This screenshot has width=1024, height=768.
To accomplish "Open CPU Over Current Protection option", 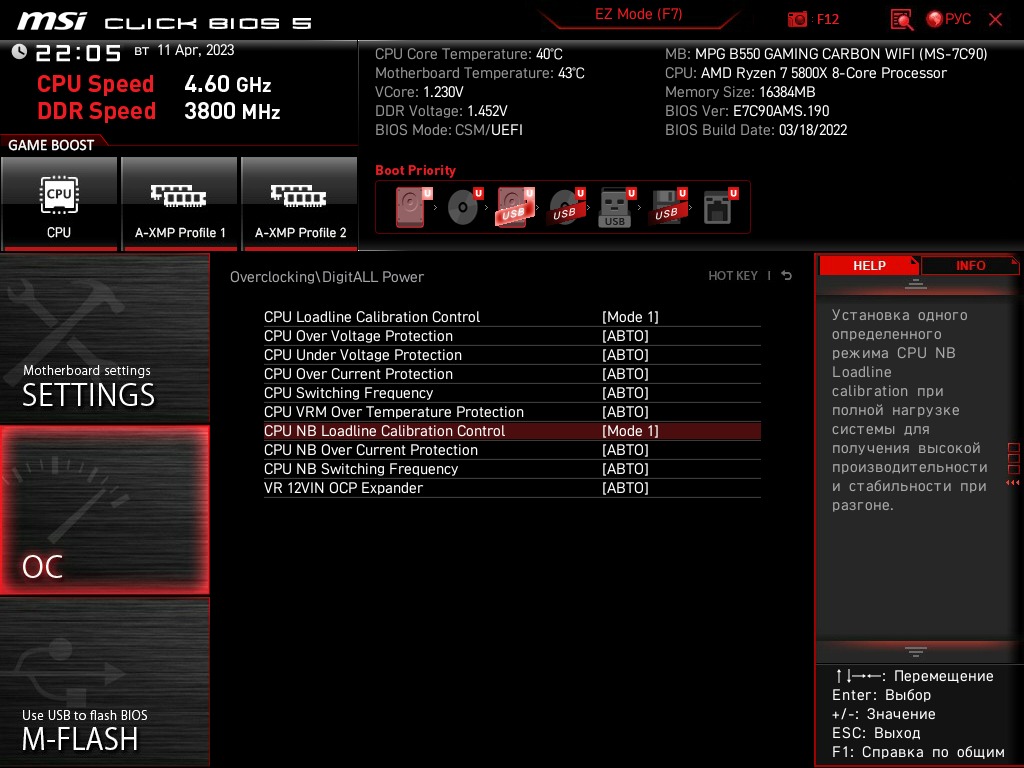I will click(x=512, y=374).
